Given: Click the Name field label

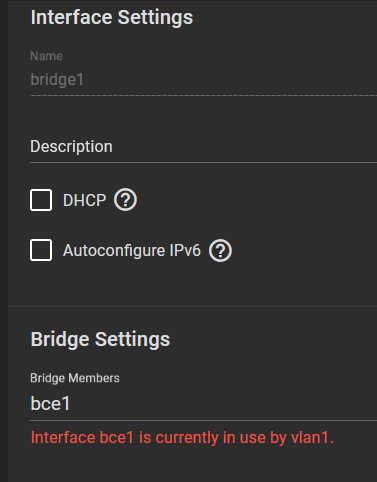Looking at the screenshot, I should pyautogui.click(x=46, y=56).
